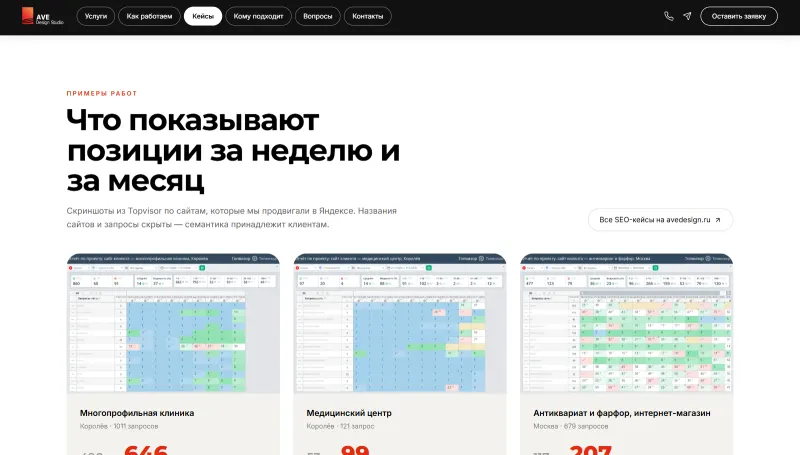Open the Медицинский центр screenshot thumbnail
Screen dimensions: 800x455
point(400,323)
